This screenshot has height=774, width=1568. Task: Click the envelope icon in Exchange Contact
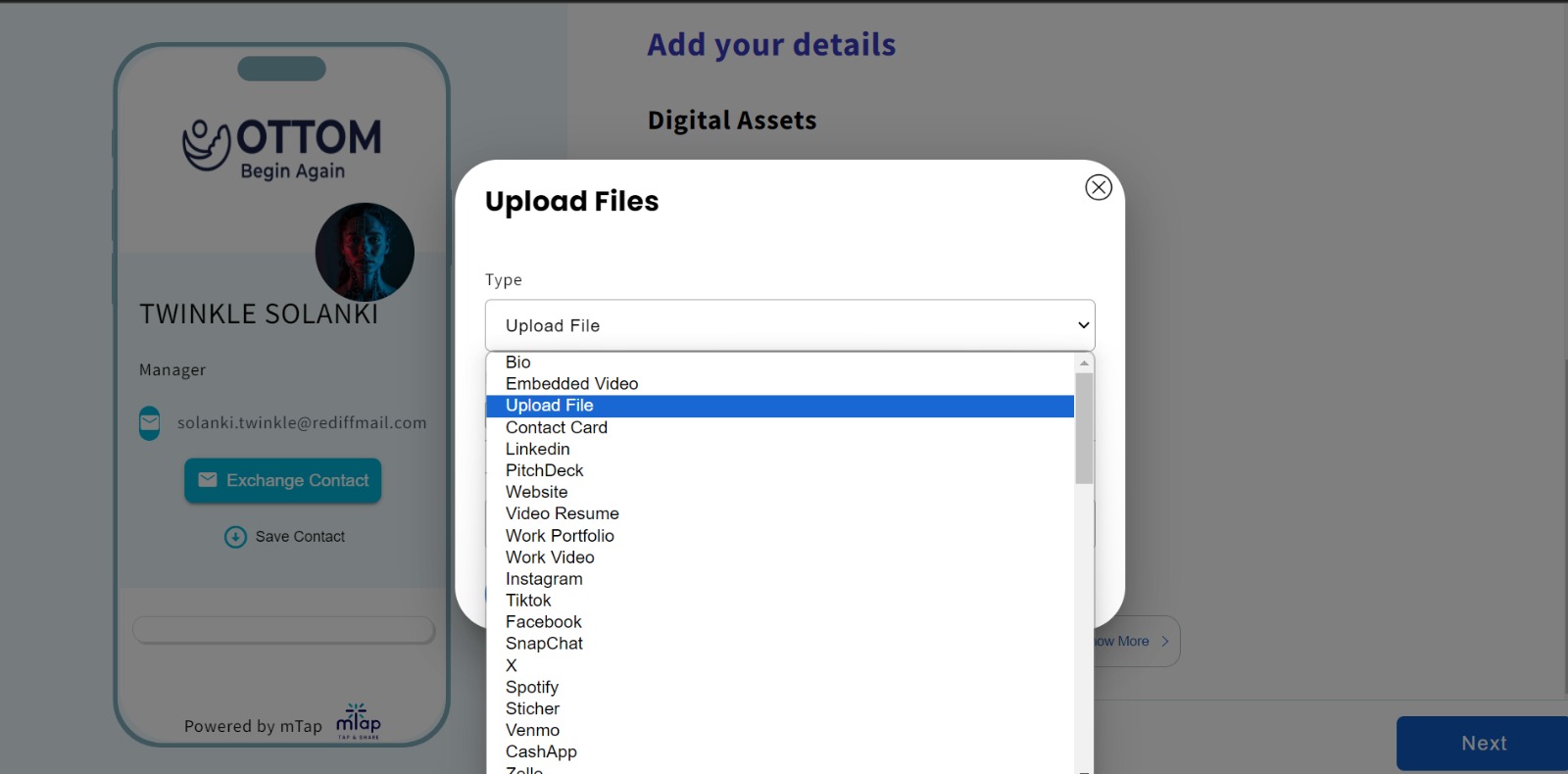(208, 480)
